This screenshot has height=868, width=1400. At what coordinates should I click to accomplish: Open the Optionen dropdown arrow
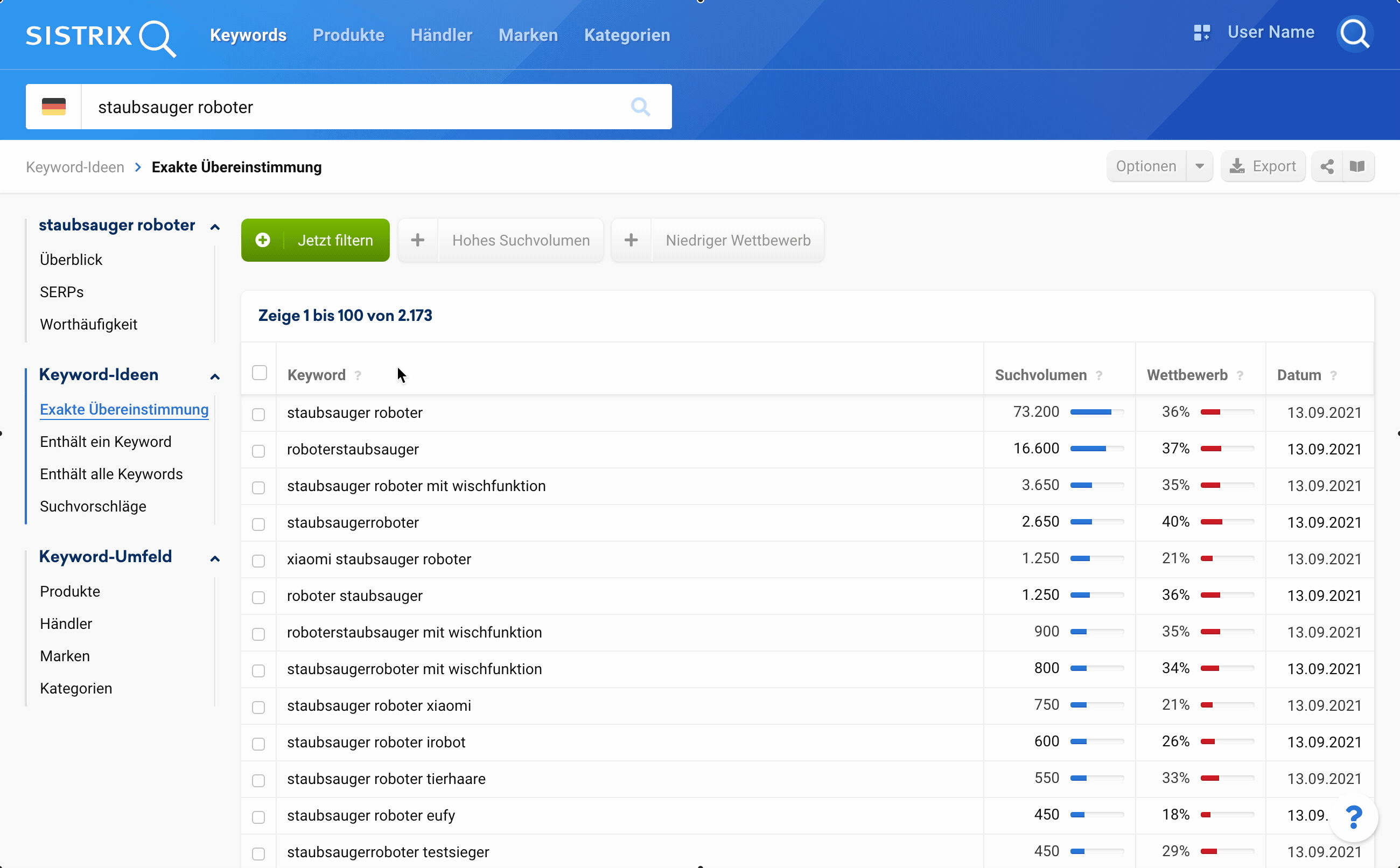point(1200,166)
